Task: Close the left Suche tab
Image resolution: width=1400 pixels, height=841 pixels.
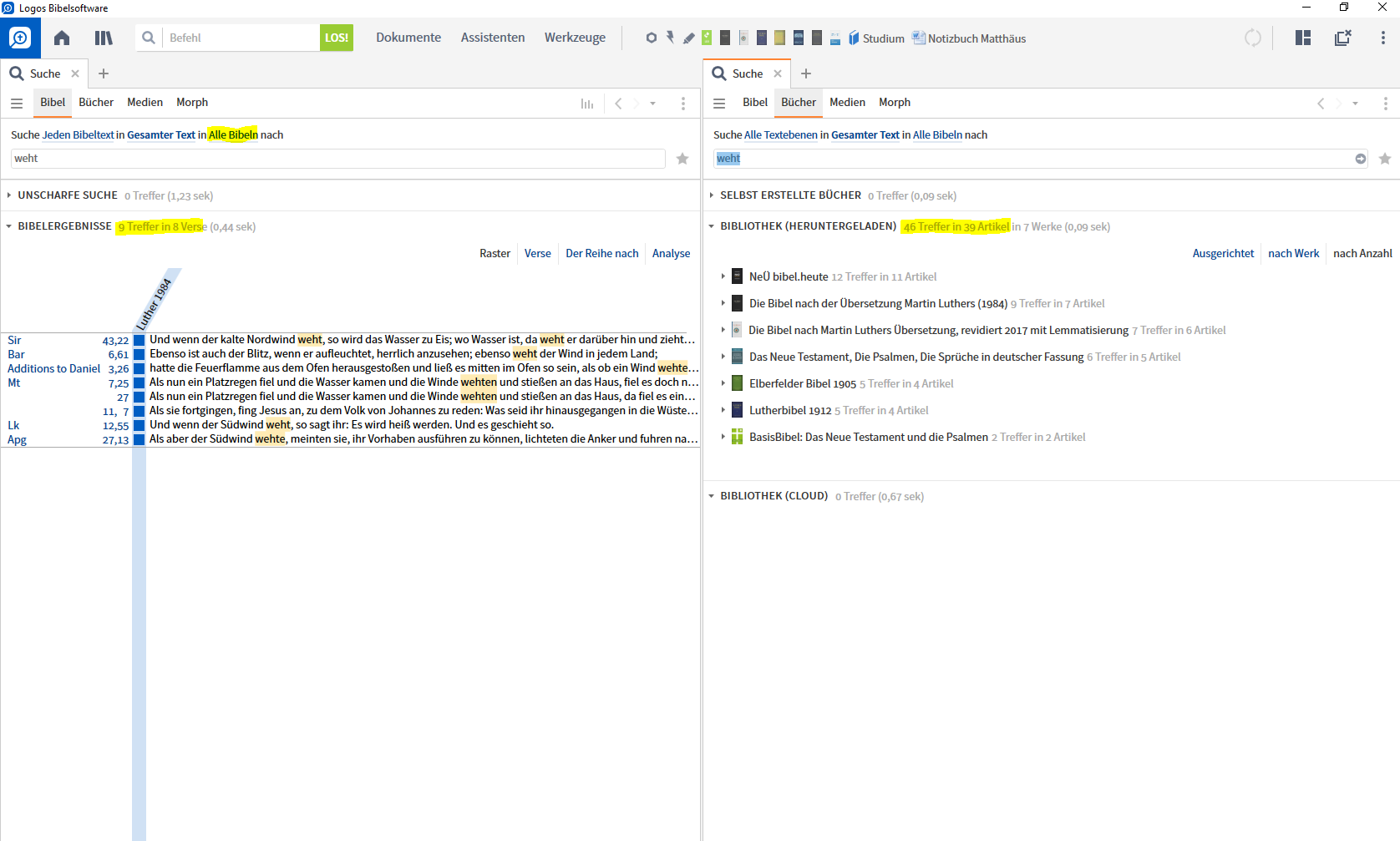Action: tap(75, 73)
